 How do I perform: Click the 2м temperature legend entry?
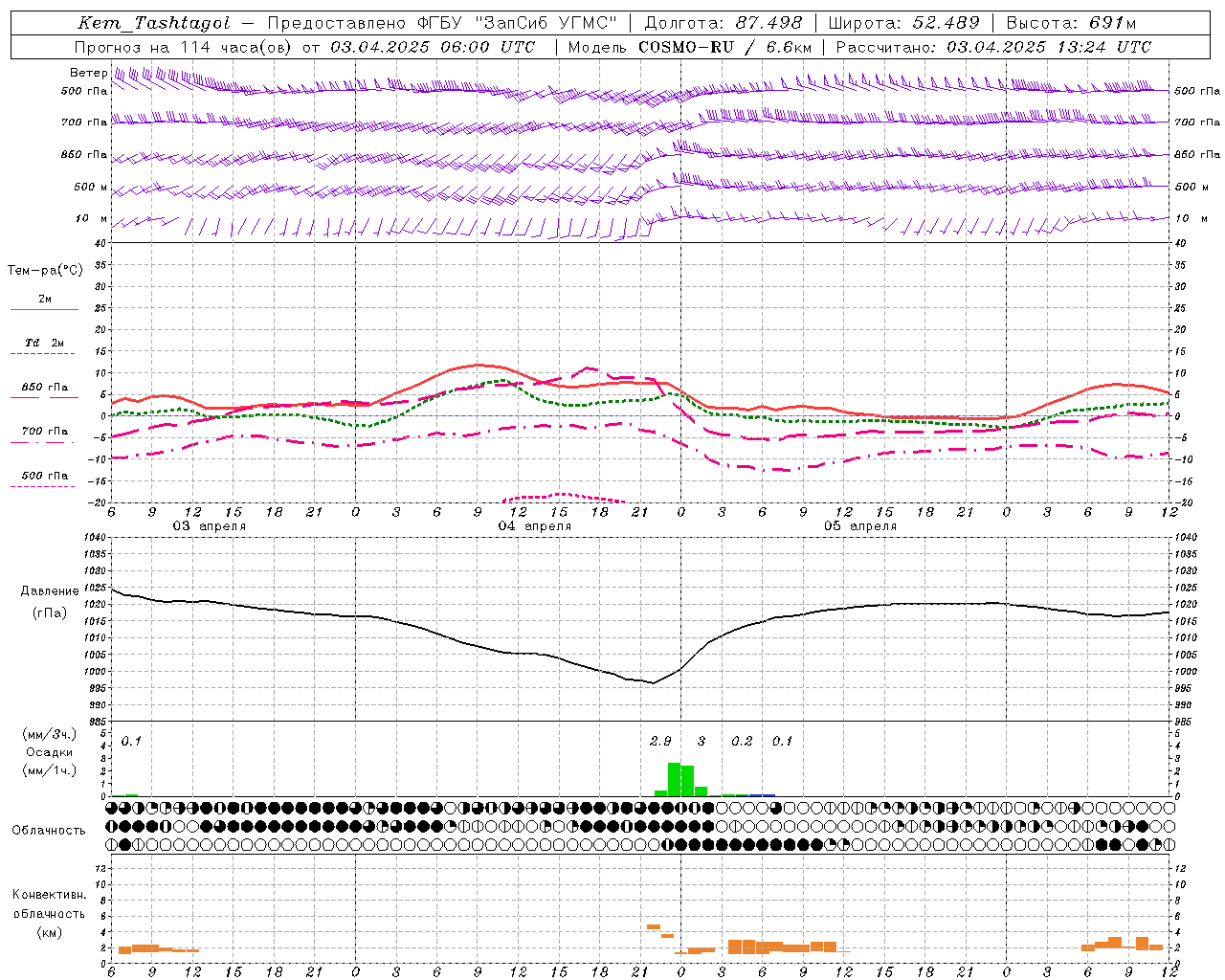pos(45,299)
